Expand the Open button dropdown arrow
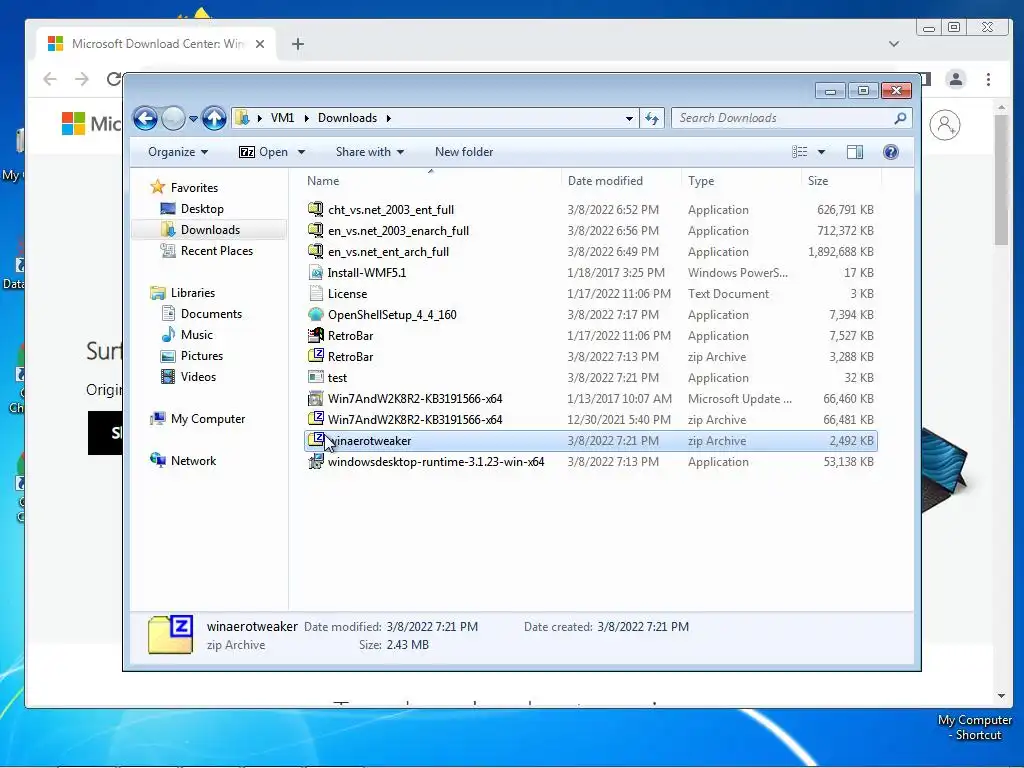This screenshot has height=768, width=1024. point(301,152)
